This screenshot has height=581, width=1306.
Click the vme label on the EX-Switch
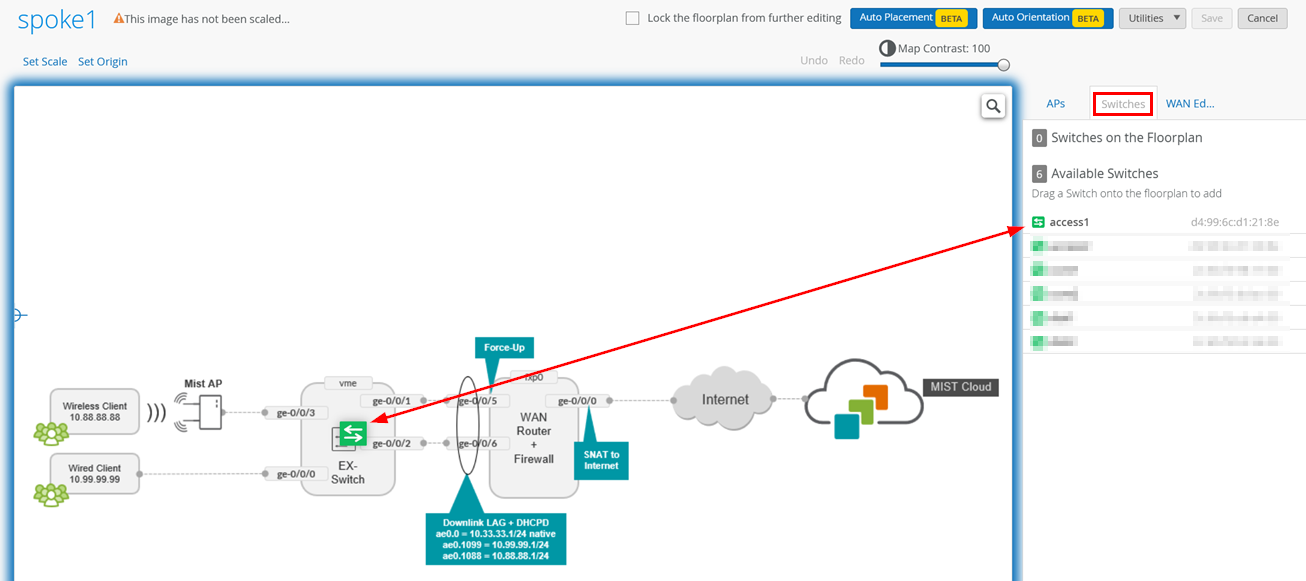[348, 383]
